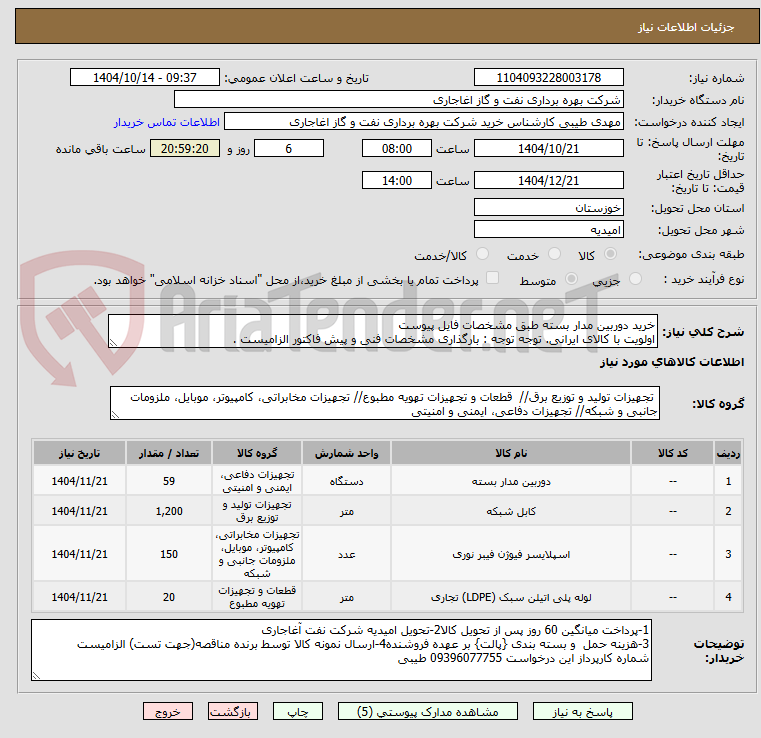Click the announcement date field 1404/10/14 - 09:37
This screenshot has width=761, height=738.
145,78
